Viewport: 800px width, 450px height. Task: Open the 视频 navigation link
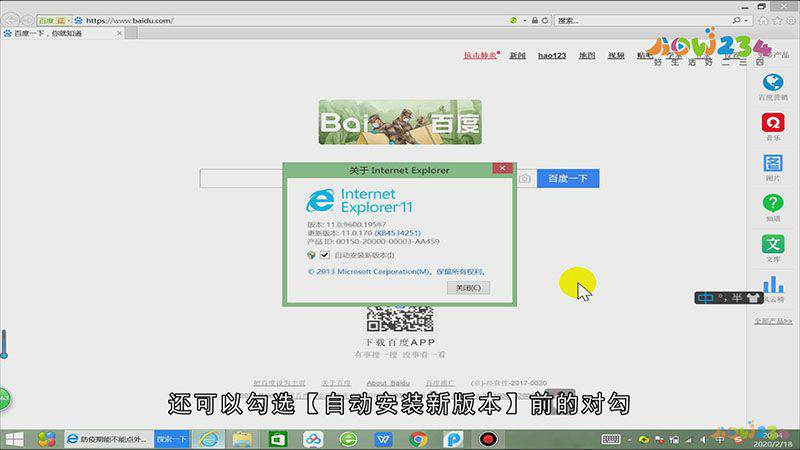pos(616,55)
